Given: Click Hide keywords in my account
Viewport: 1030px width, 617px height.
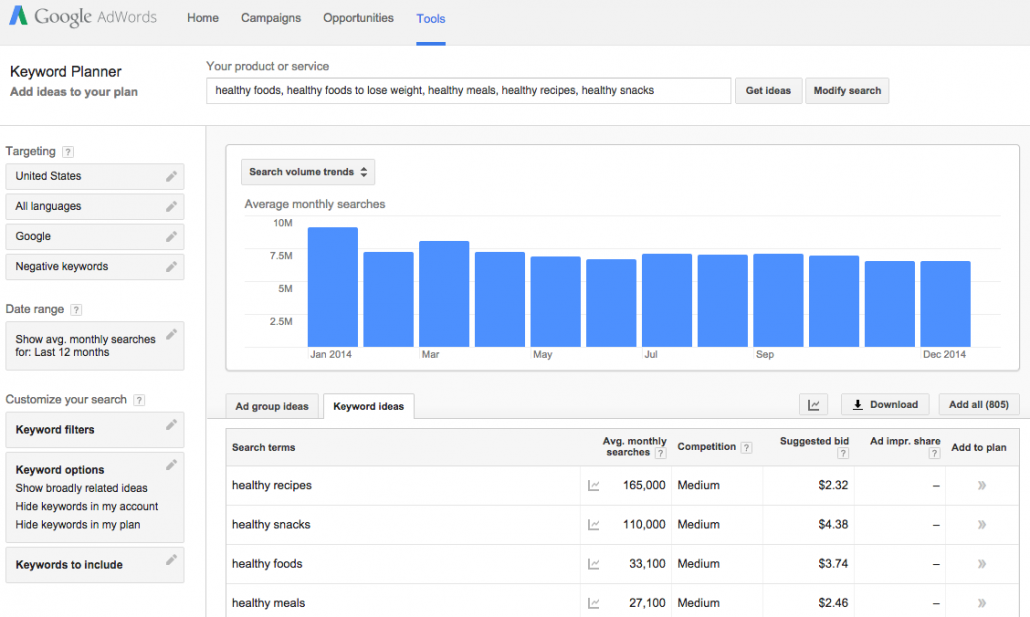Looking at the screenshot, I should click(x=87, y=507).
